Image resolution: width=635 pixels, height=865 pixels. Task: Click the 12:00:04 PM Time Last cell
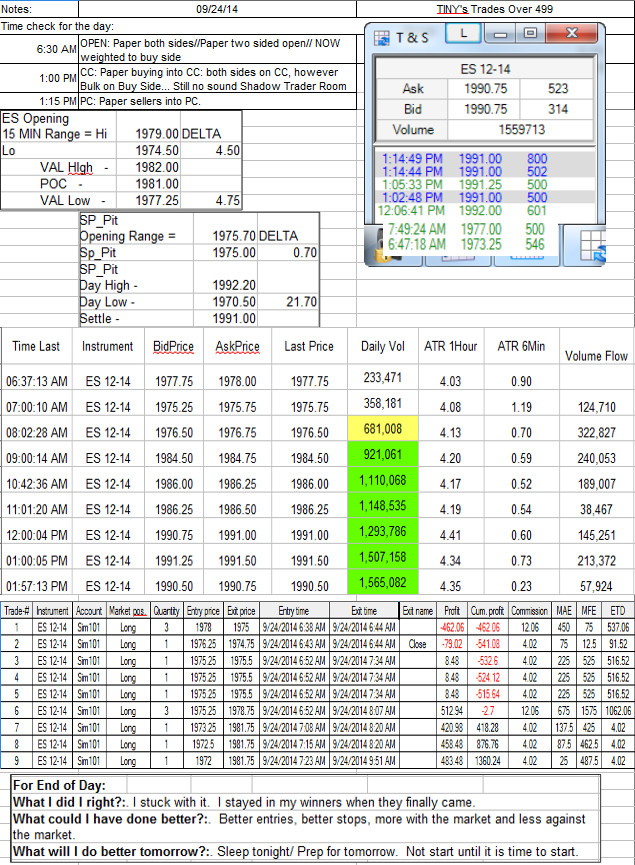click(36, 535)
